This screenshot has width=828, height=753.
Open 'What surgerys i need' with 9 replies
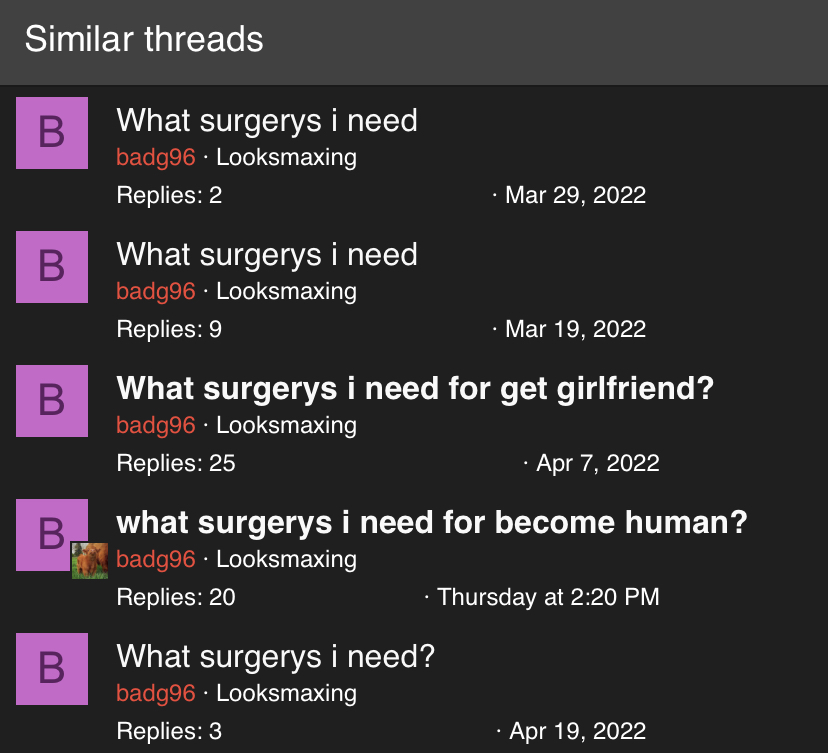coord(267,255)
